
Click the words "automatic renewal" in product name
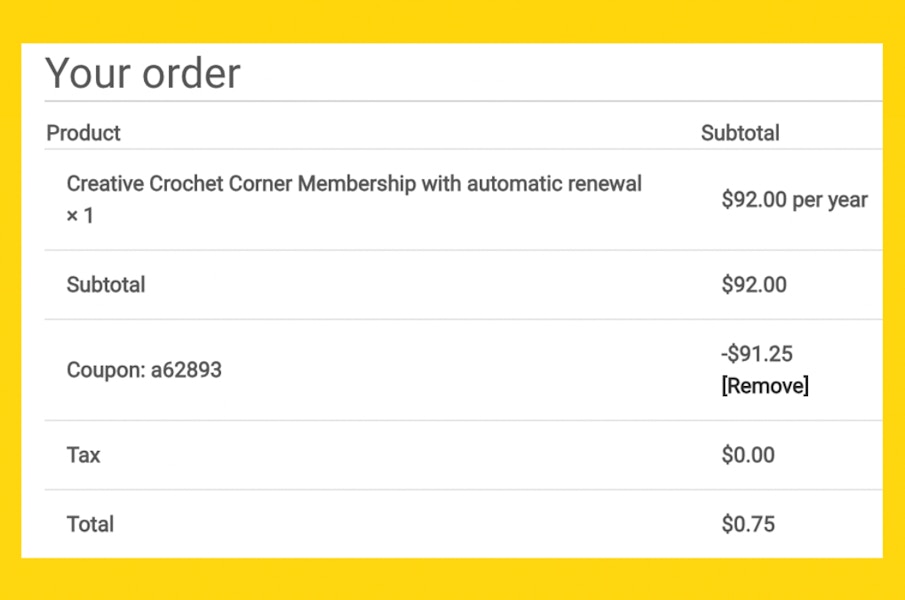point(554,184)
